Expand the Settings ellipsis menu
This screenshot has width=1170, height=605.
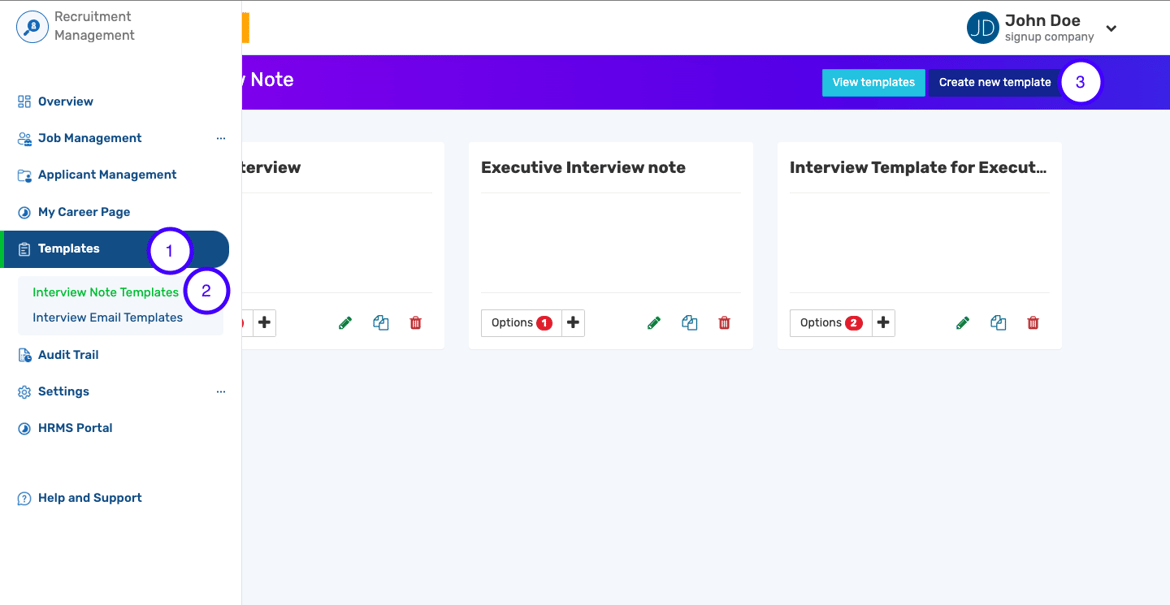[x=220, y=392]
